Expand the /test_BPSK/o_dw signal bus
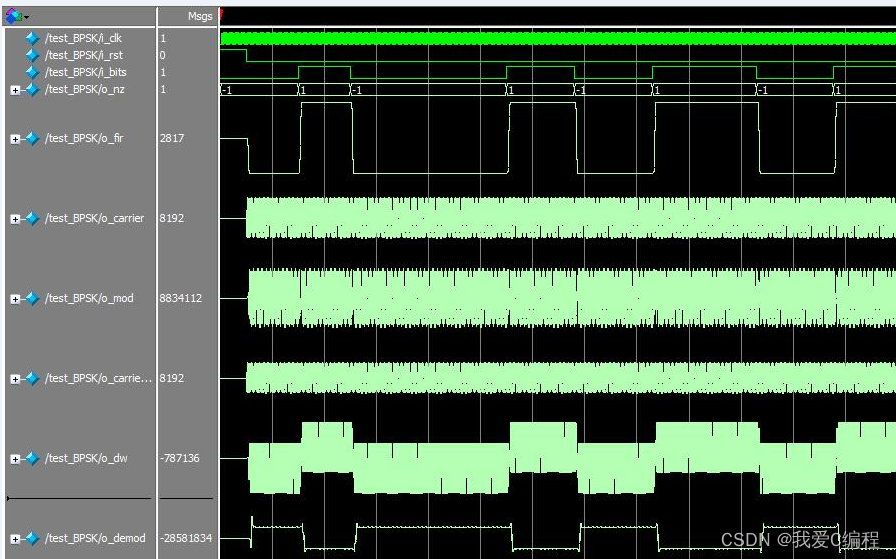The width and height of the screenshot is (896, 559). [15, 459]
